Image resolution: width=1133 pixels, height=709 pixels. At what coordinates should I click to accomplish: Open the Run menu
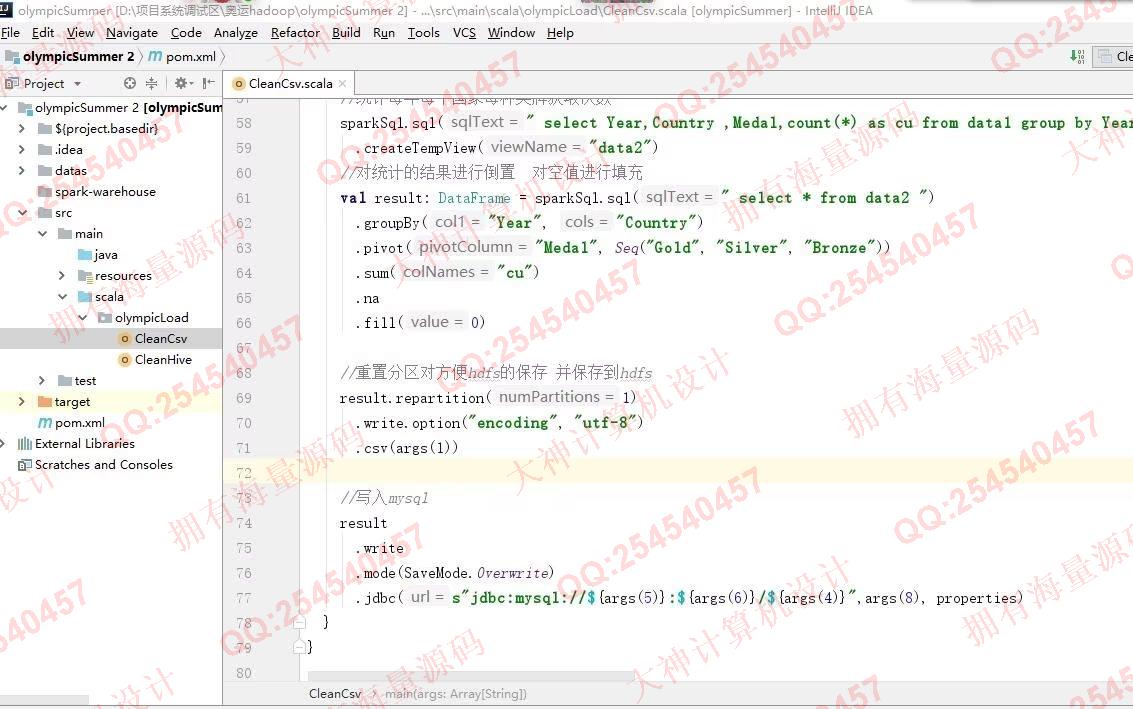point(384,33)
